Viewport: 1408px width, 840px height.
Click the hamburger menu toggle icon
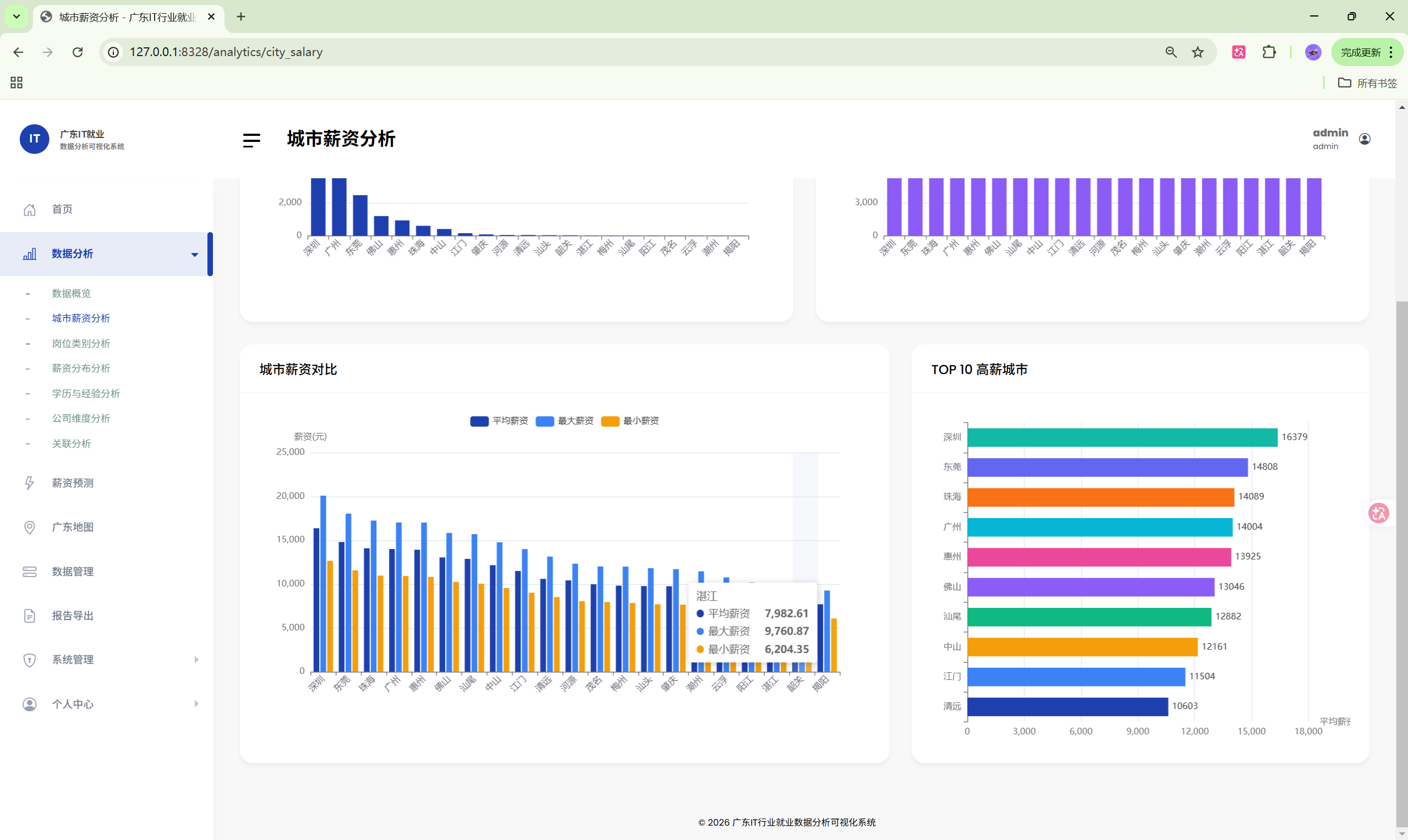pos(251,140)
